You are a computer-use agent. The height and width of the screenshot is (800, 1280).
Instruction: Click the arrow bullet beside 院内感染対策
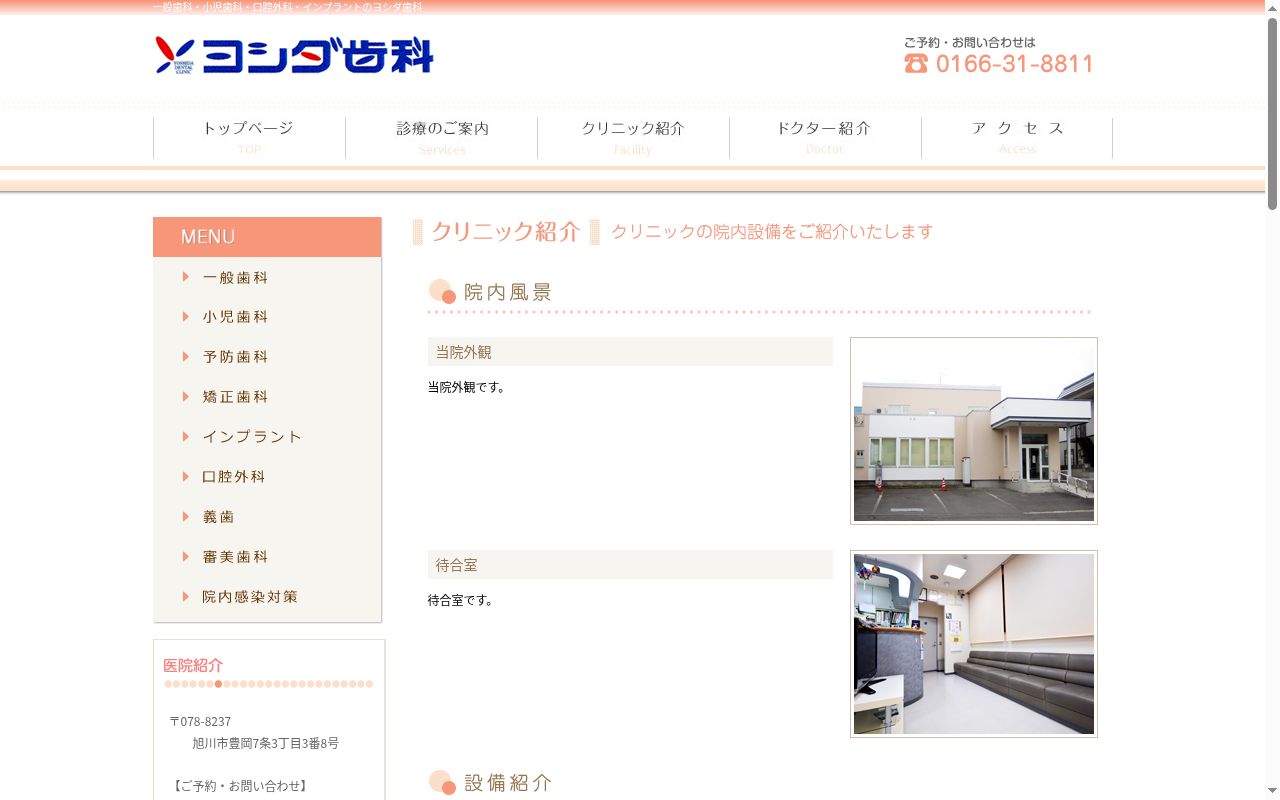coord(186,597)
